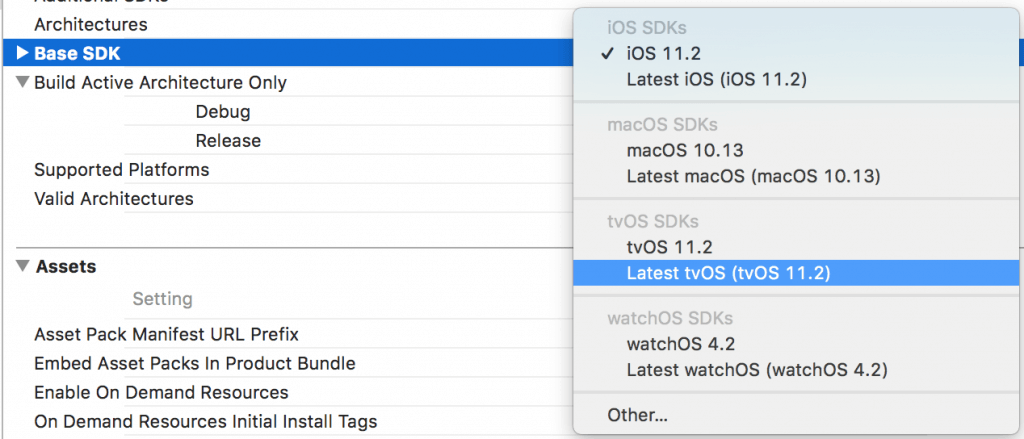Select highlighted Latest tvOS (tvOS 11.2)

729,273
